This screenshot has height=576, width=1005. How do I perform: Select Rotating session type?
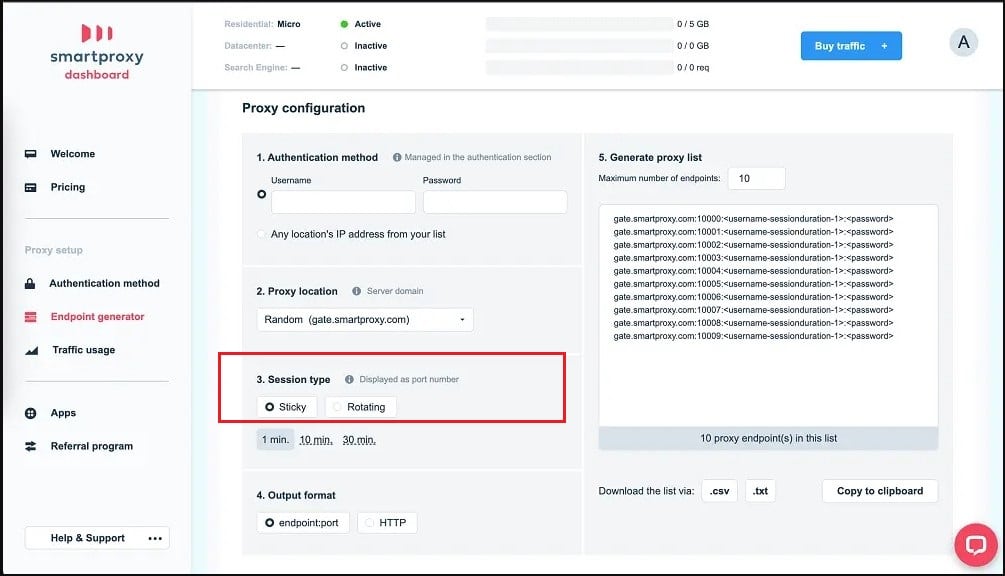[x=360, y=407]
